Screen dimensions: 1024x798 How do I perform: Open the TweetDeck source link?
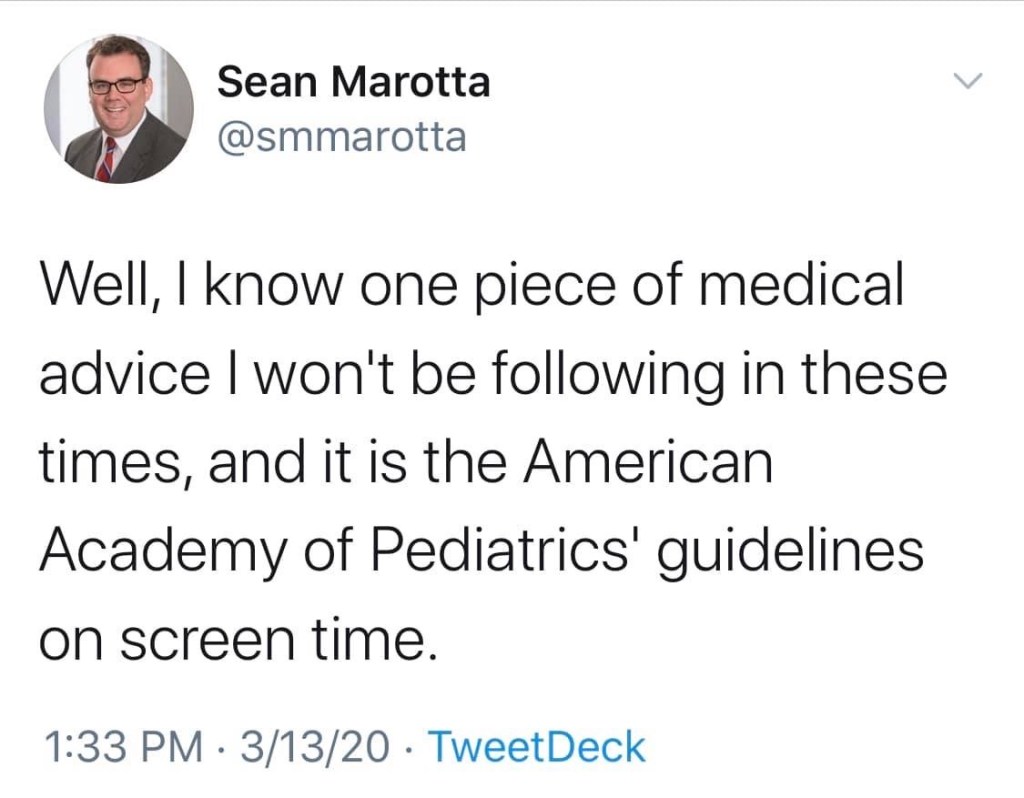536,747
